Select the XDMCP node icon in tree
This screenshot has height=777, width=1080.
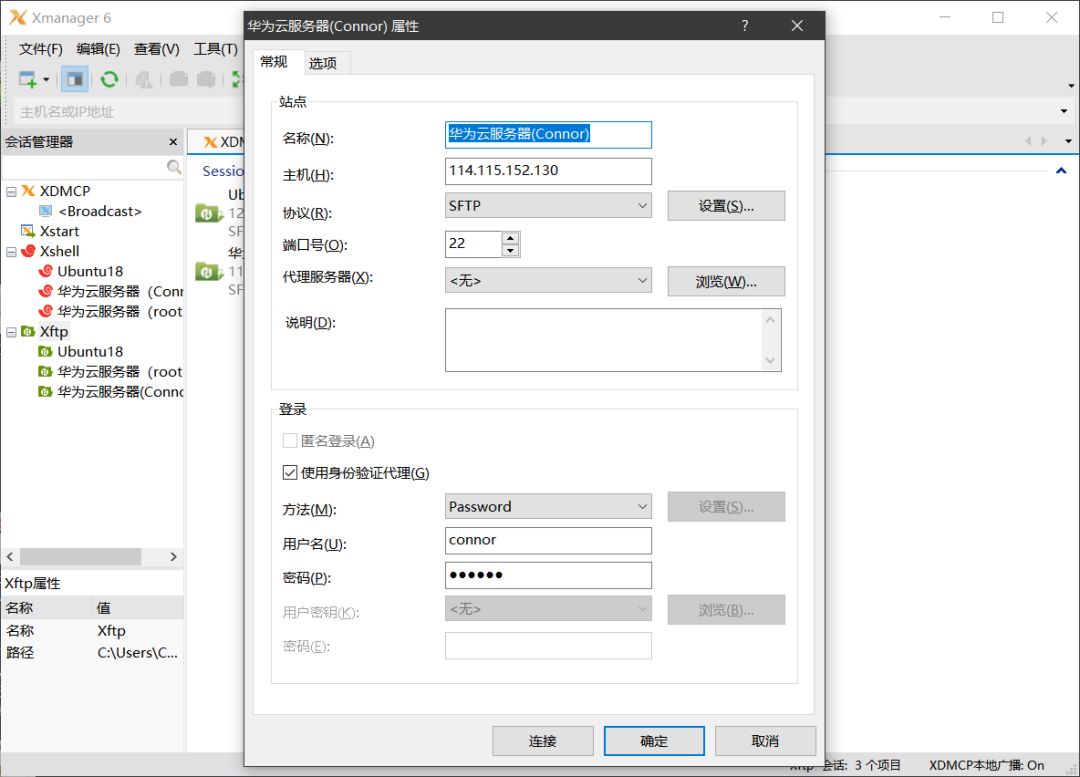coord(28,191)
